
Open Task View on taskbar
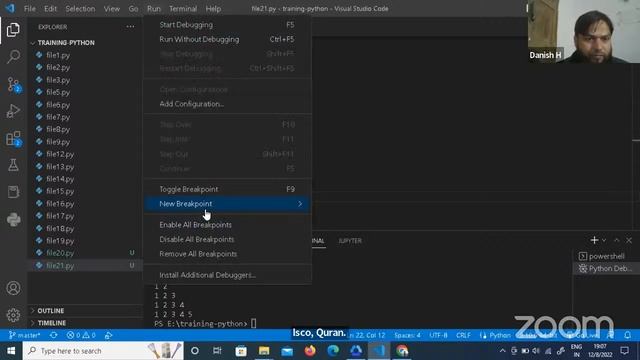pos(217,351)
